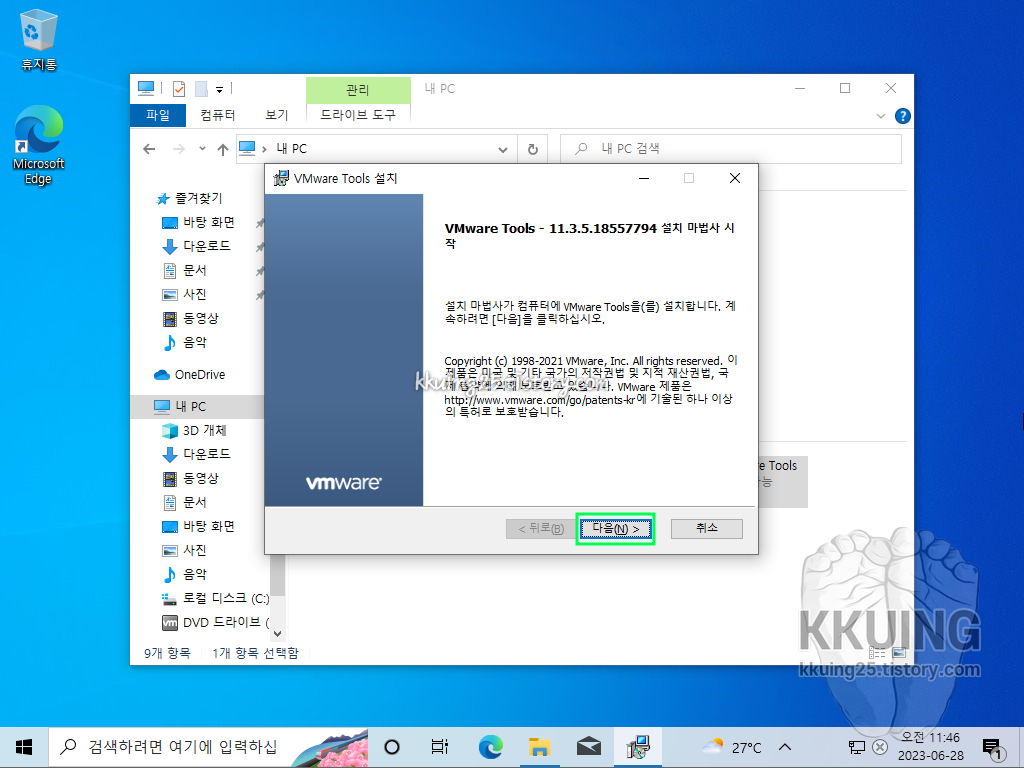1024x768 pixels.
Task: Click the properties quick access icon
Action: [178, 89]
